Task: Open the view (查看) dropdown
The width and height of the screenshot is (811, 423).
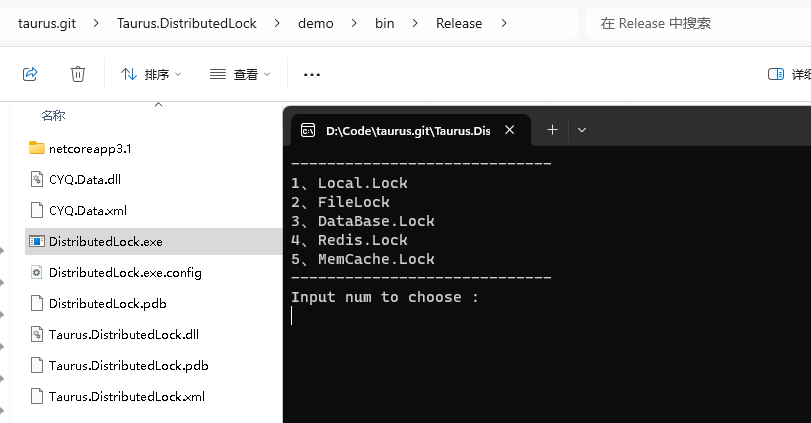Action: click(x=240, y=74)
